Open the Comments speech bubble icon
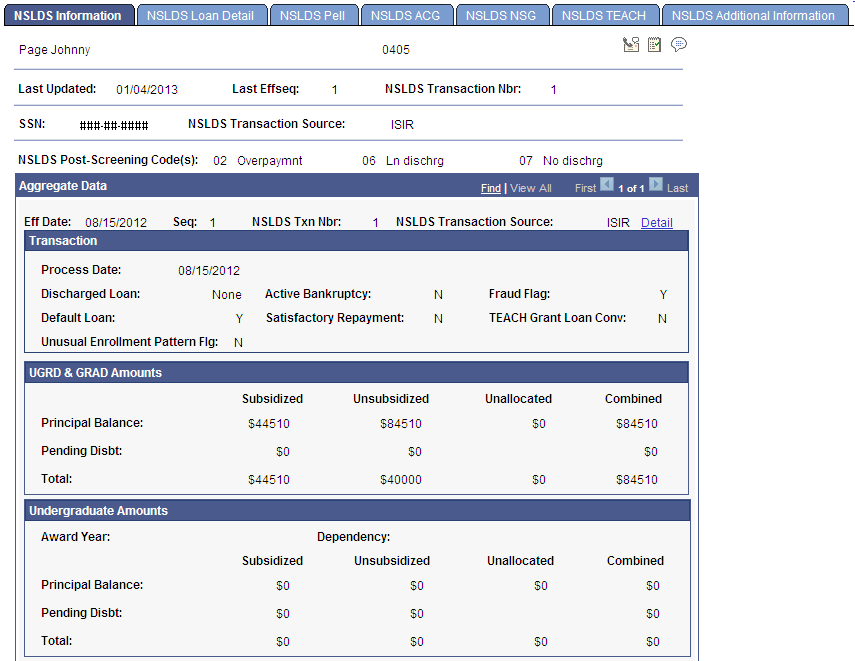Viewport: 855px width, 661px height. pyautogui.click(x=679, y=44)
